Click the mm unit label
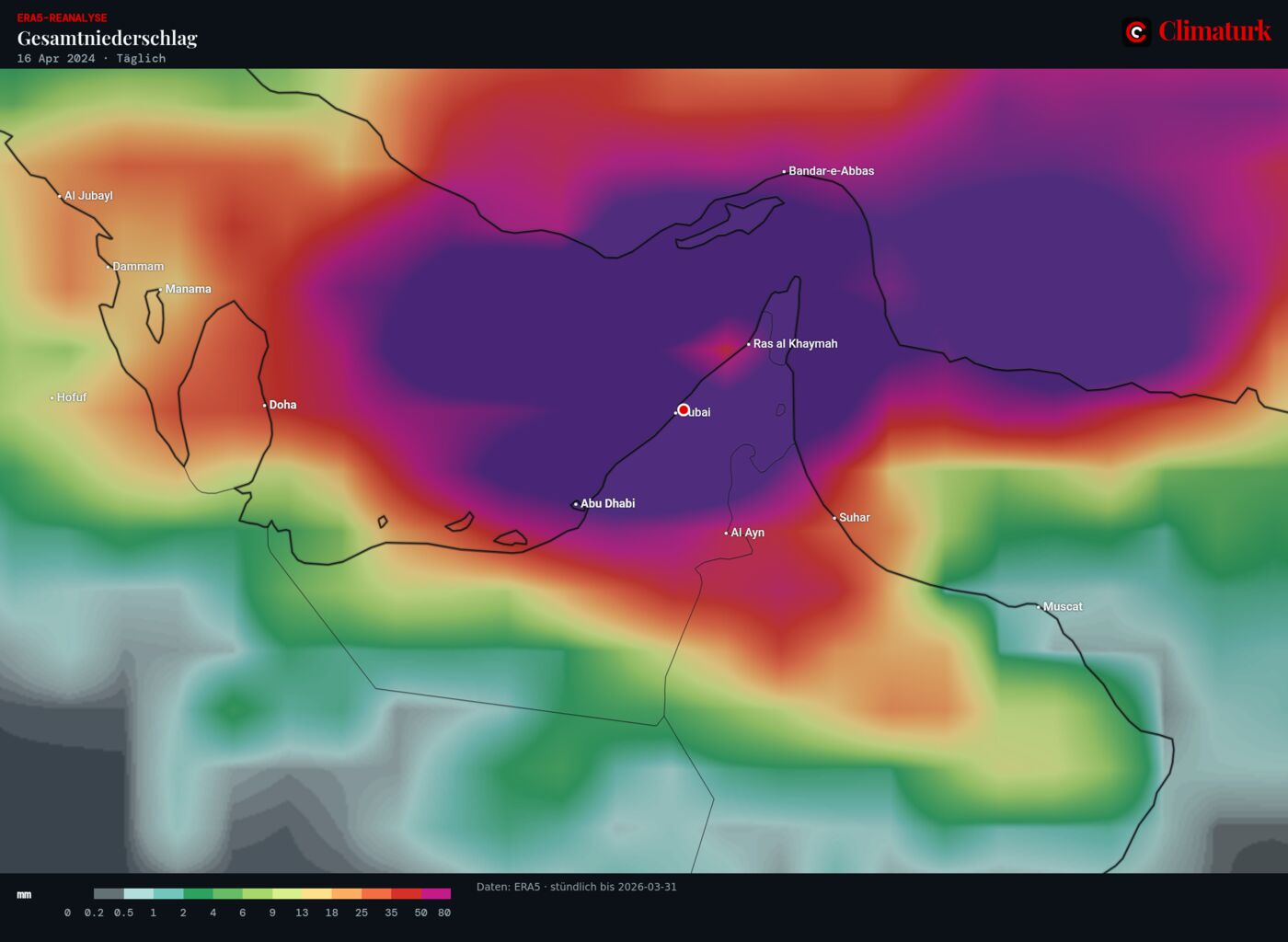 tap(24, 894)
